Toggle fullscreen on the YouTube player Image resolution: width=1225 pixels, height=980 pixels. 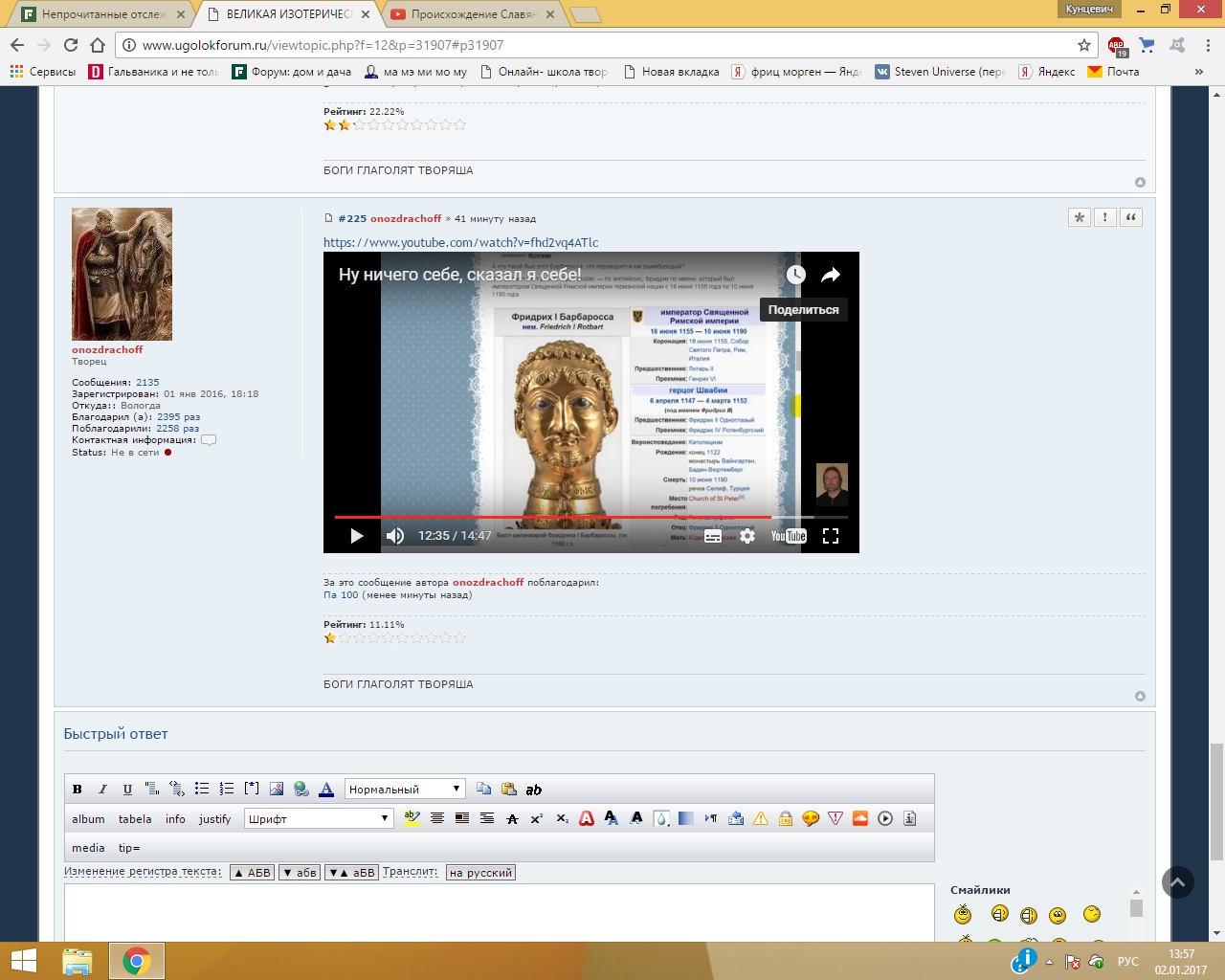[831, 536]
